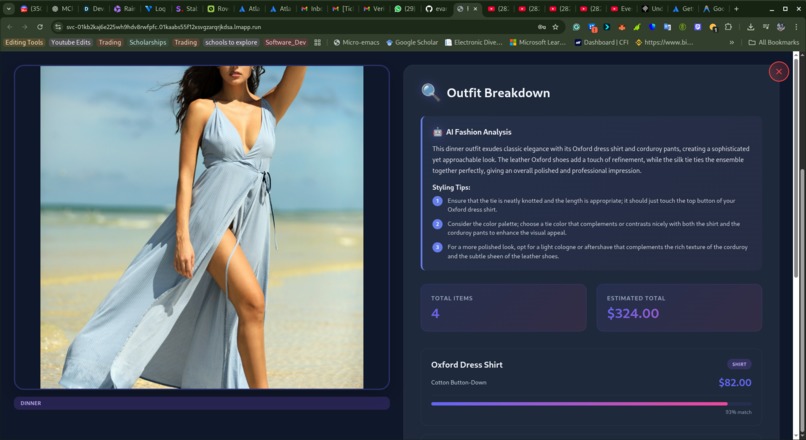Click the teal circular extension icon

point(576,27)
